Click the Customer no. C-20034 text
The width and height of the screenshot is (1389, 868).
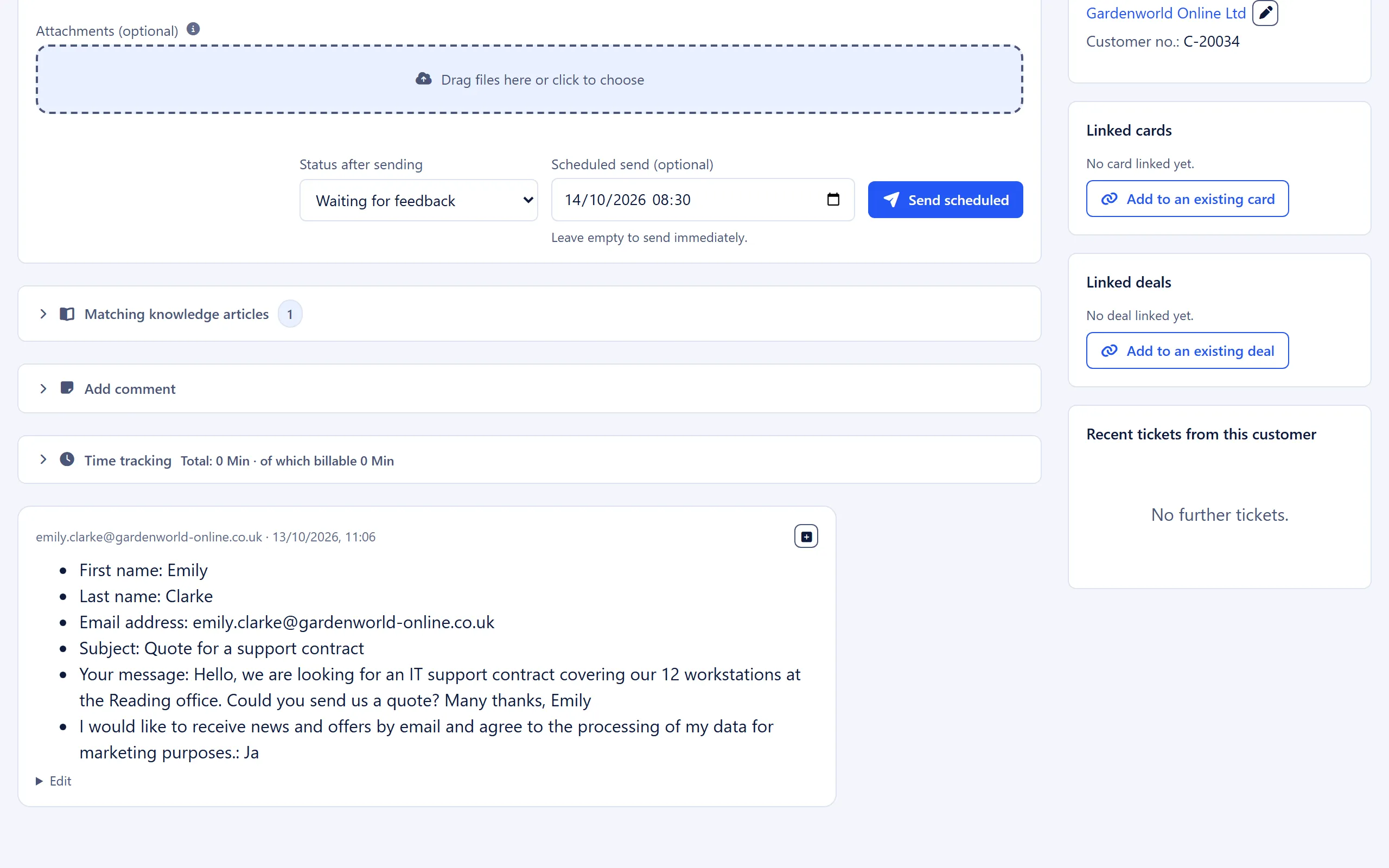(x=1162, y=42)
